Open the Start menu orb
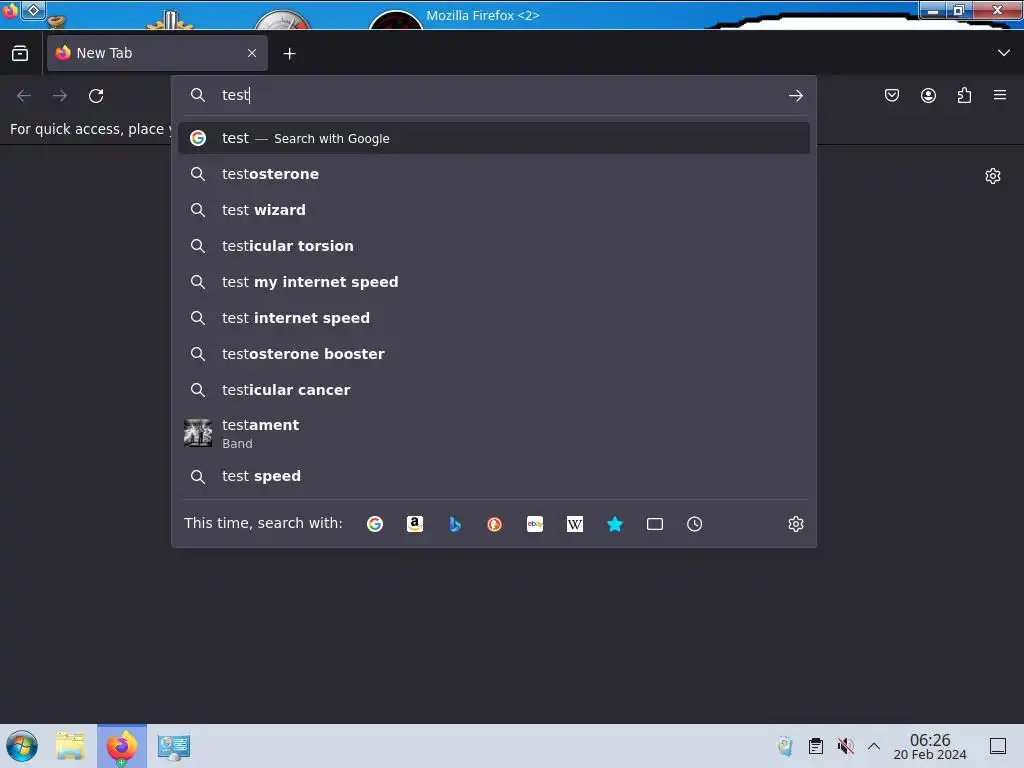 pos(22,746)
